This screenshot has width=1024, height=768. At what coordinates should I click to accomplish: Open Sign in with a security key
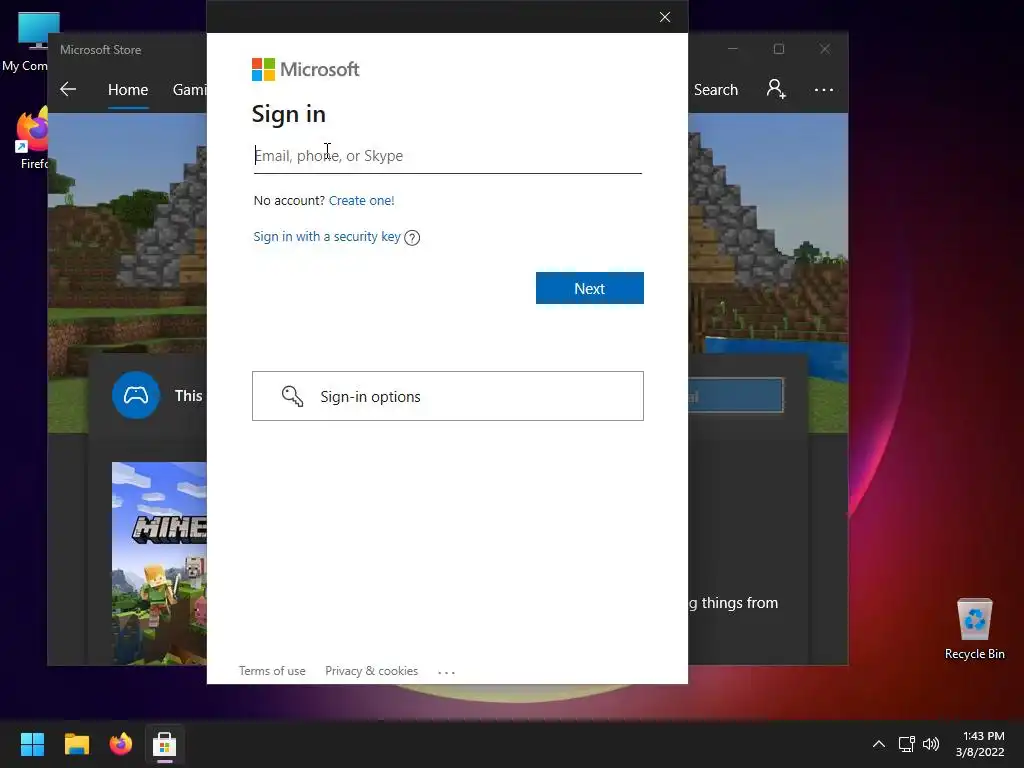click(x=327, y=236)
